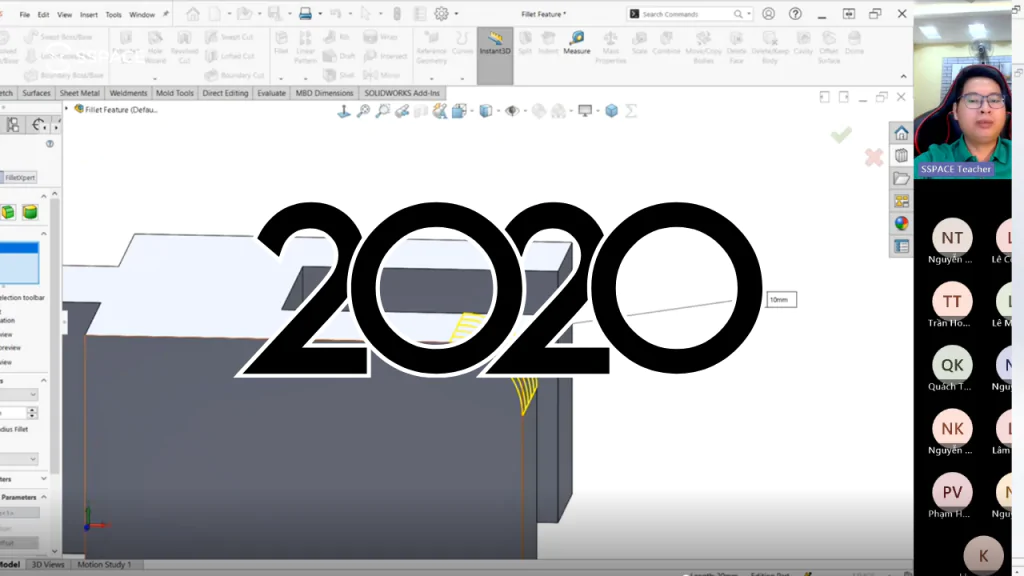Open the View menu
The width and height of the screenshot is (1024, 576).
[65, 14]
